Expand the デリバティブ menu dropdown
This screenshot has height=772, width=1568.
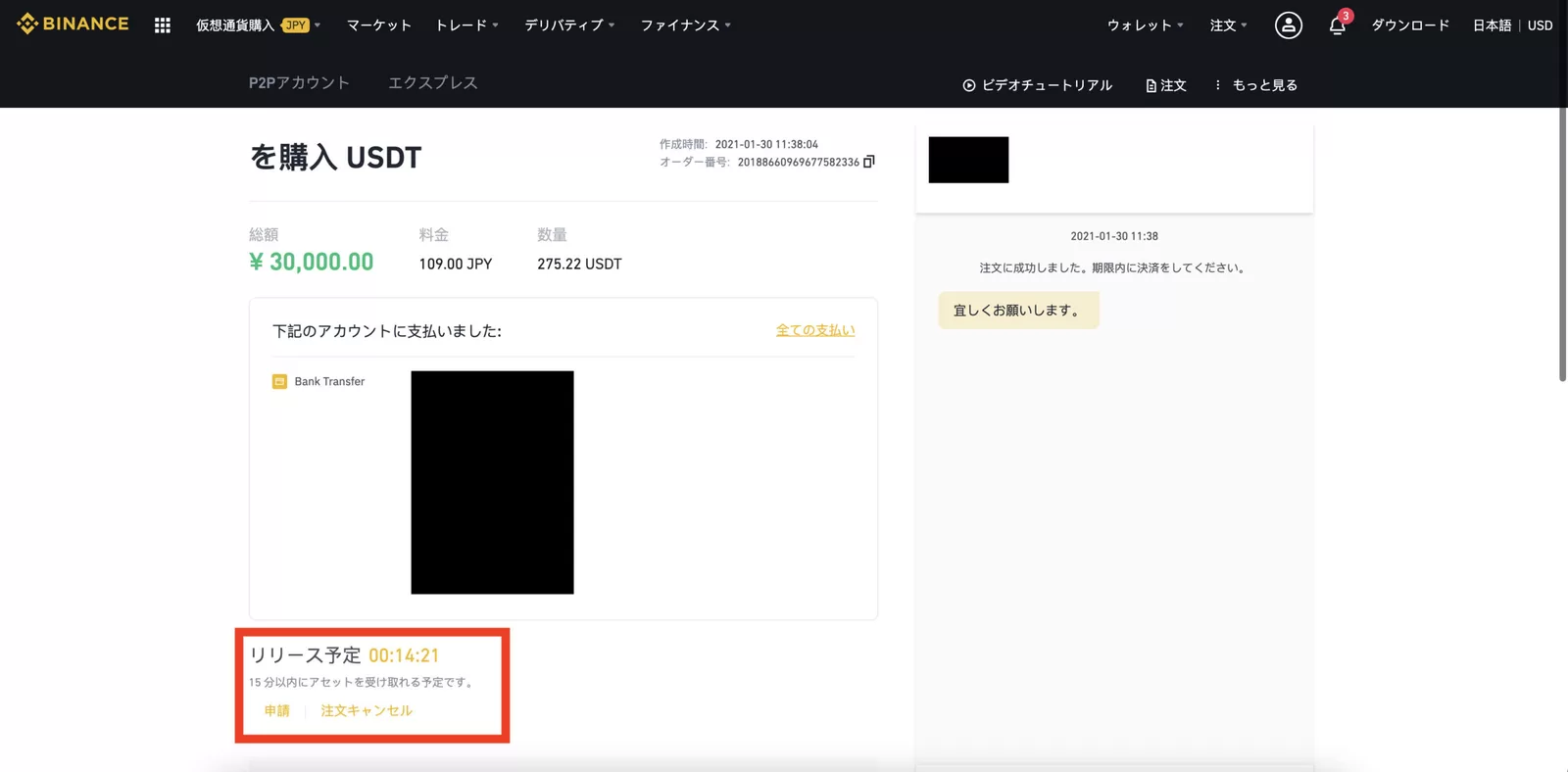[569, 25]
